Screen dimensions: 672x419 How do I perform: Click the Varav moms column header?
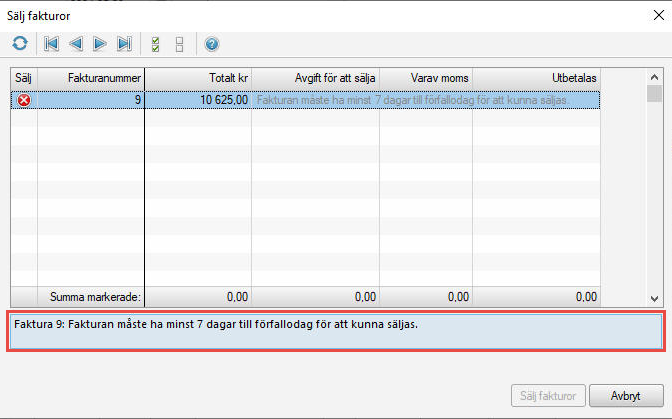426,78
